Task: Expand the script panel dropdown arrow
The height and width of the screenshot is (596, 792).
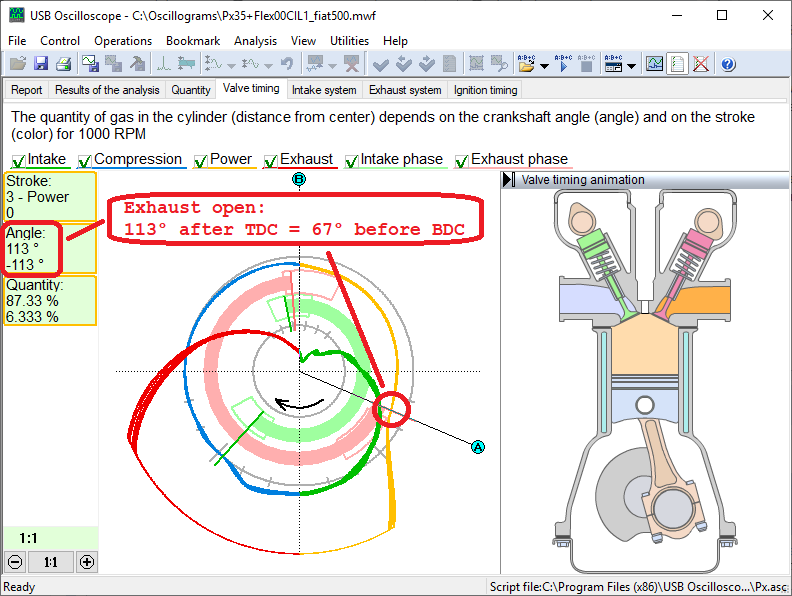Action: (633, 66)
